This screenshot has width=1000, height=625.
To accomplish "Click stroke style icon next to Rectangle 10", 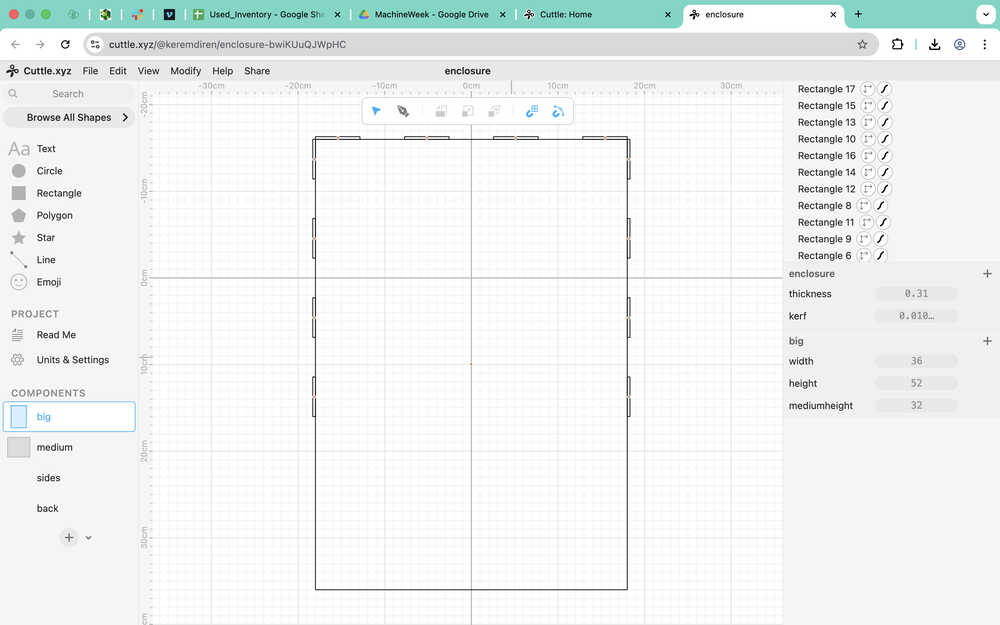I will tap(885, 139).
